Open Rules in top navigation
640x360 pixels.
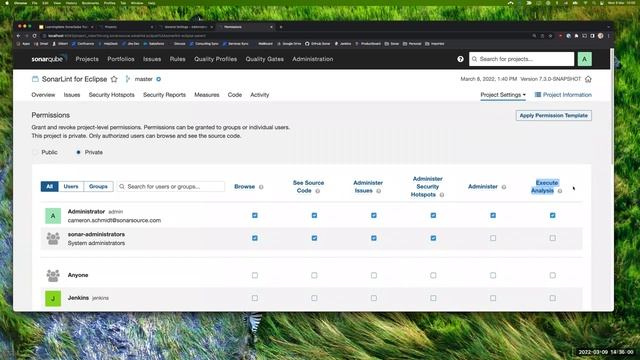178,59
